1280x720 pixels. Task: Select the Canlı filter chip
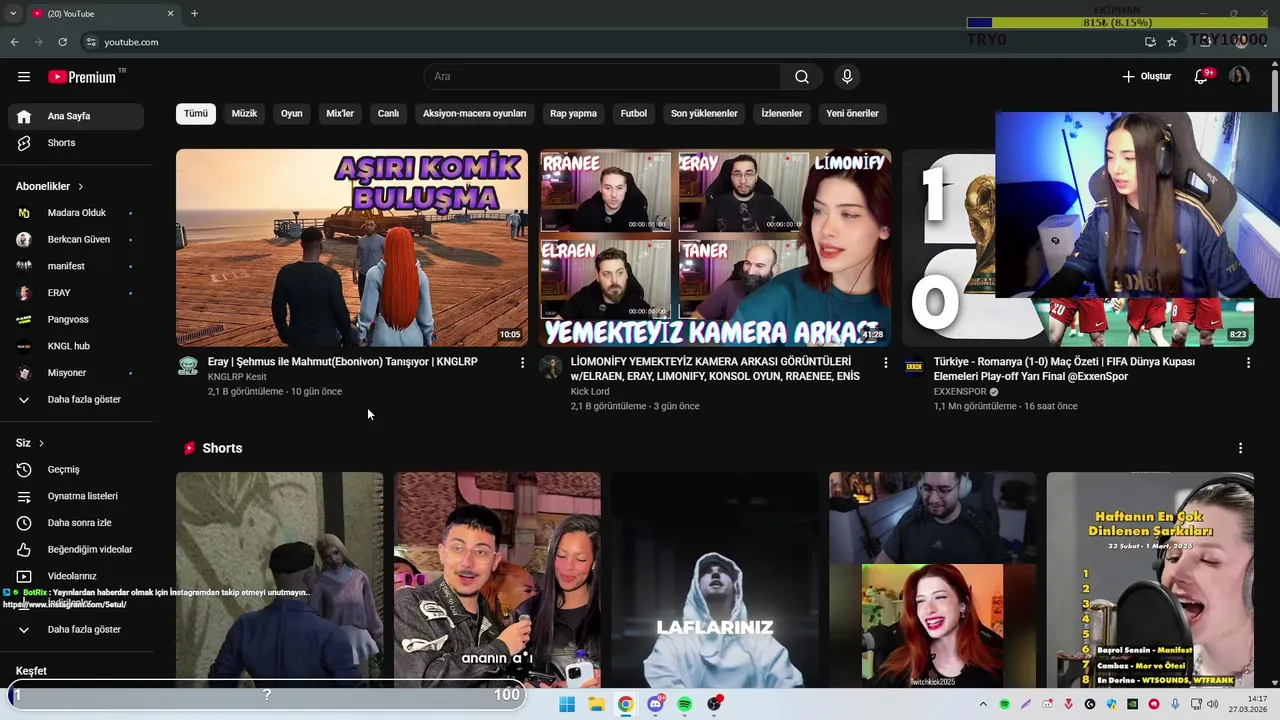[x=388, y=113]
